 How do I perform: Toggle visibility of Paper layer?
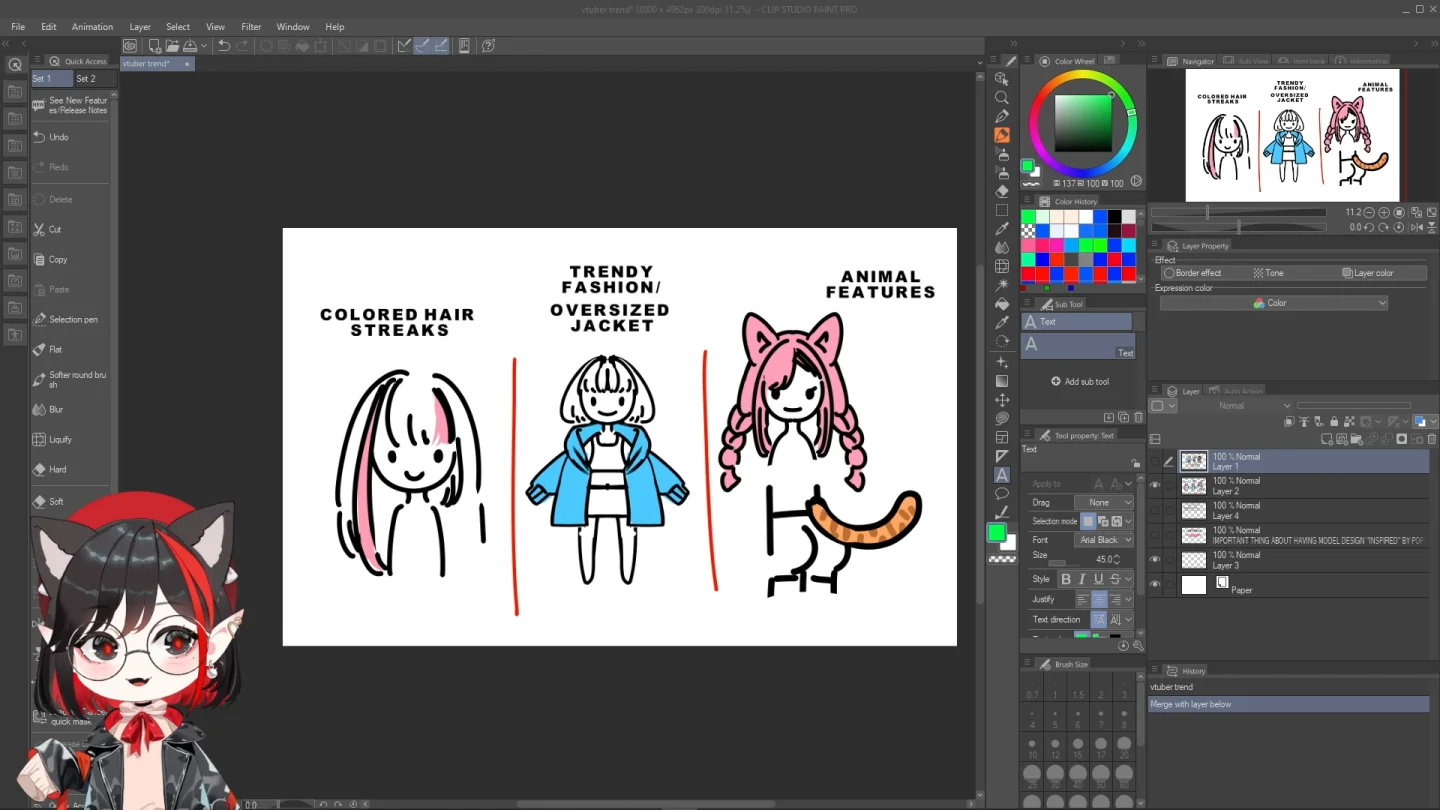click(x=1155, y=585)
